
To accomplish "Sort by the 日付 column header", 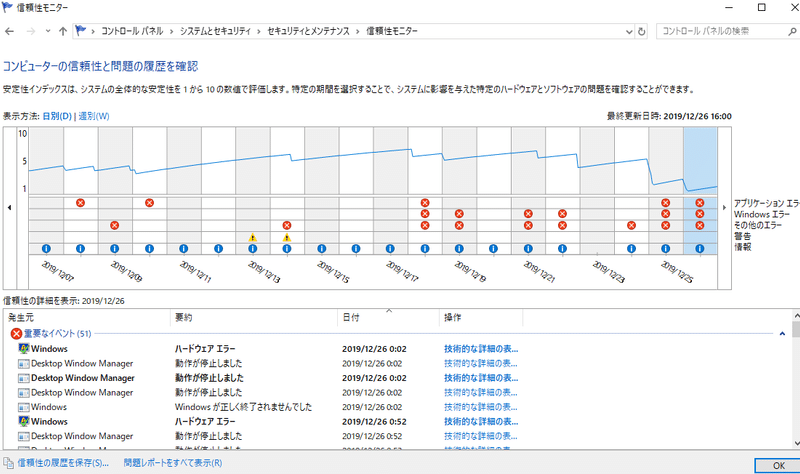I will click(x=388, y=317).
